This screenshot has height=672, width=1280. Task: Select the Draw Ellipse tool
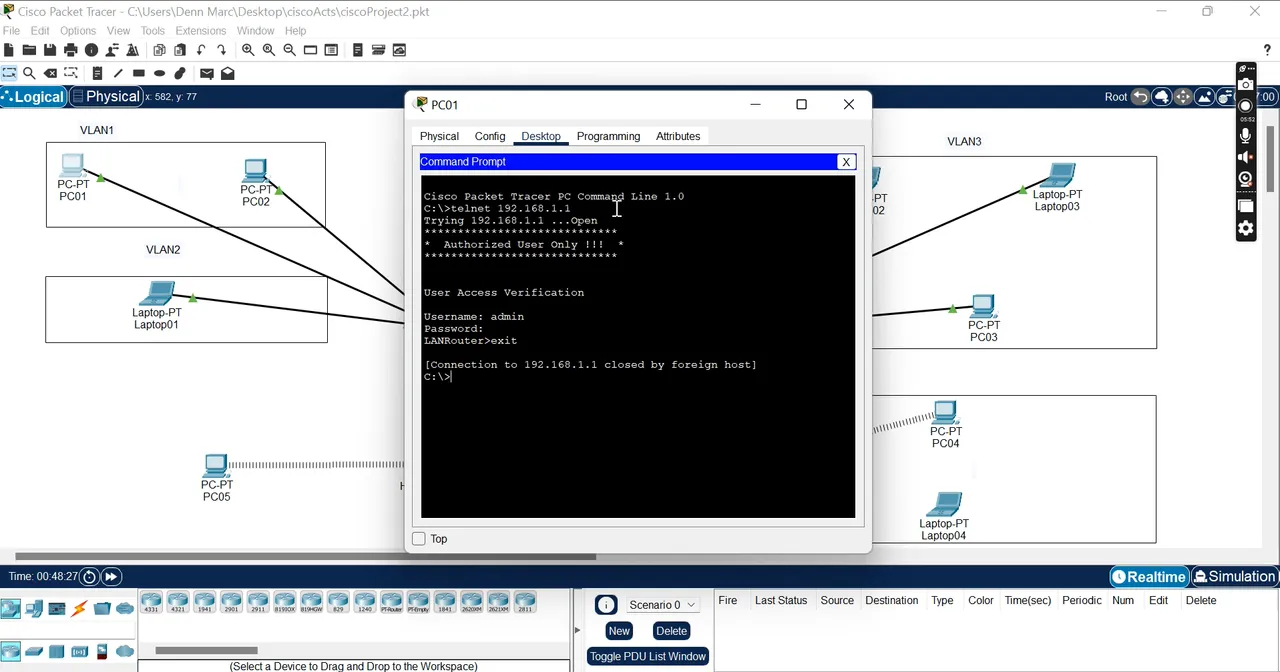tap(160, 73)
